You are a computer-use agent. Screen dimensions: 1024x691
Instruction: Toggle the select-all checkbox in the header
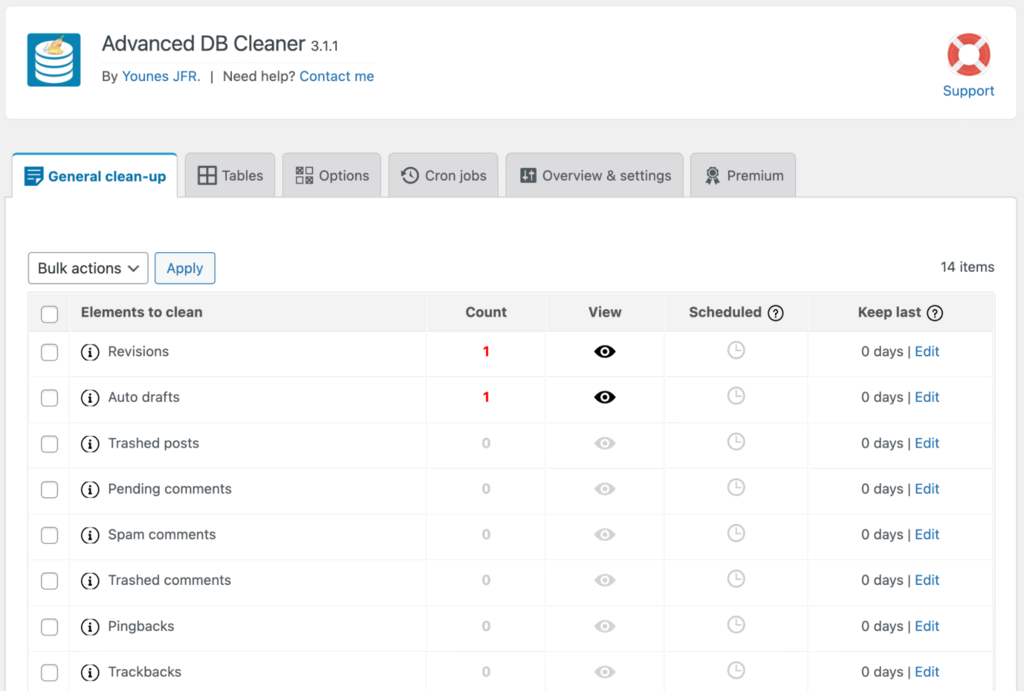(49, 313)
